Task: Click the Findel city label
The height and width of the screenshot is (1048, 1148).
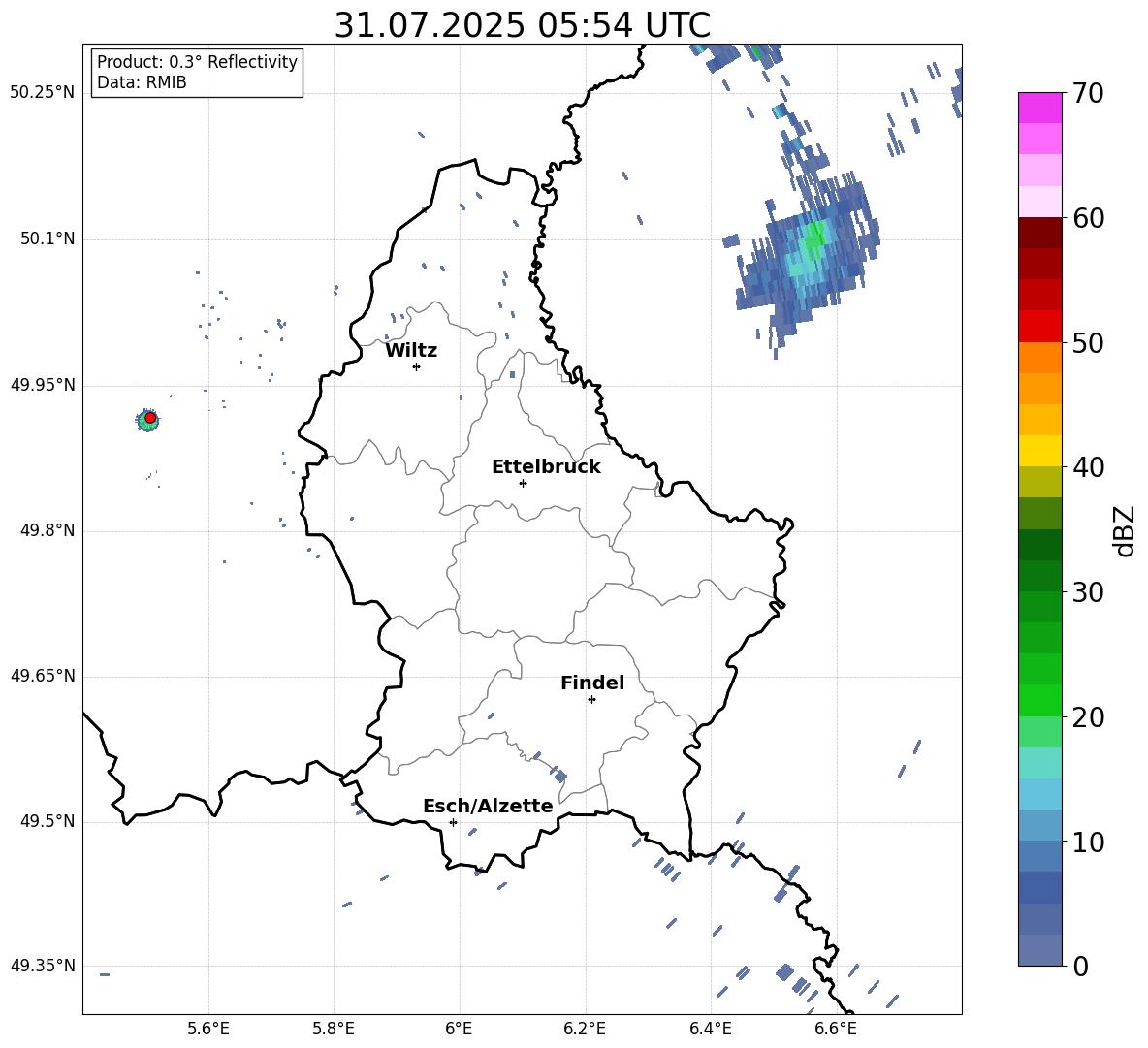Action: click(592, 683)
